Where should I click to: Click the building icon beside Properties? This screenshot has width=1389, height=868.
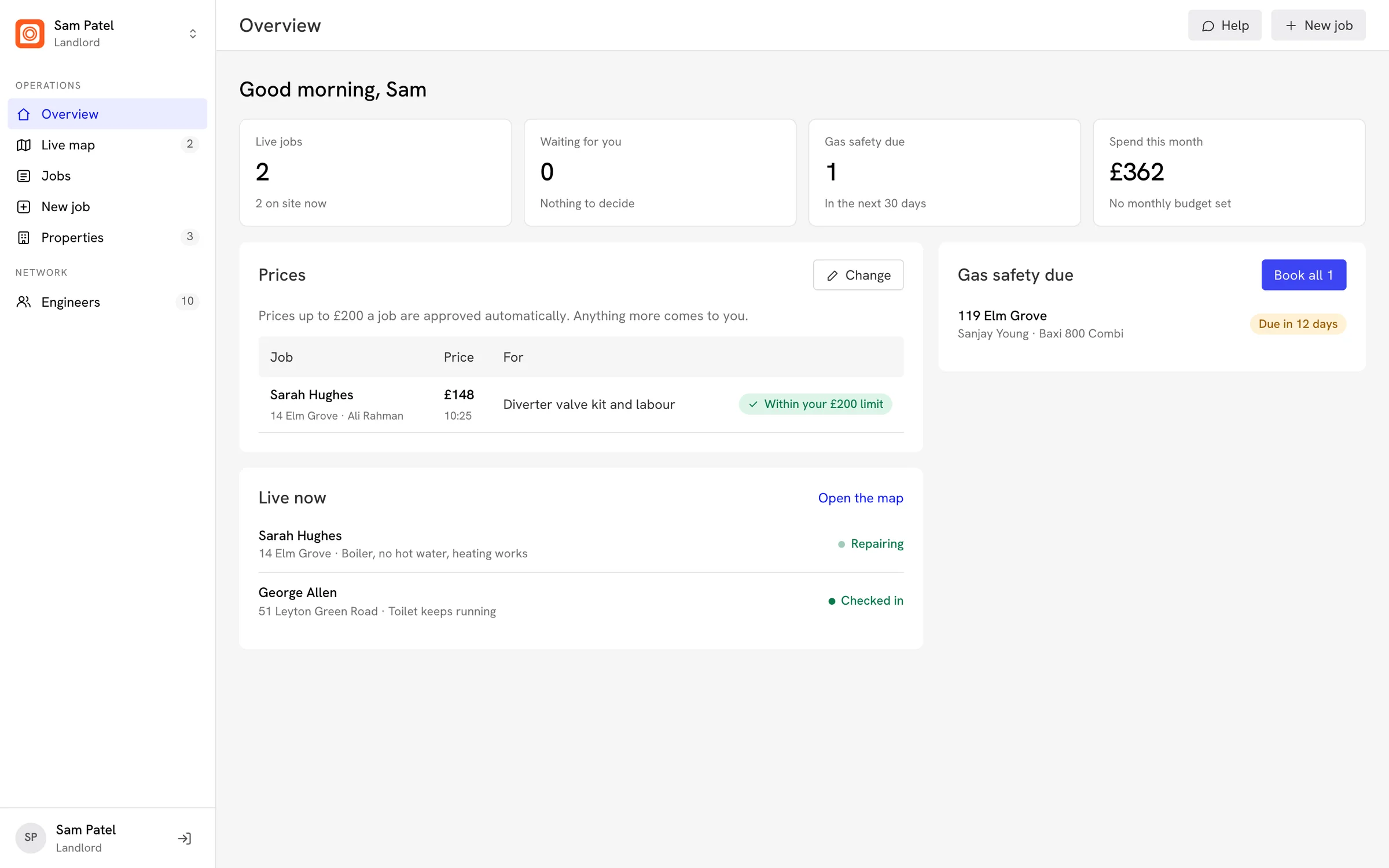pyautogui.click(x=24, y=237)
